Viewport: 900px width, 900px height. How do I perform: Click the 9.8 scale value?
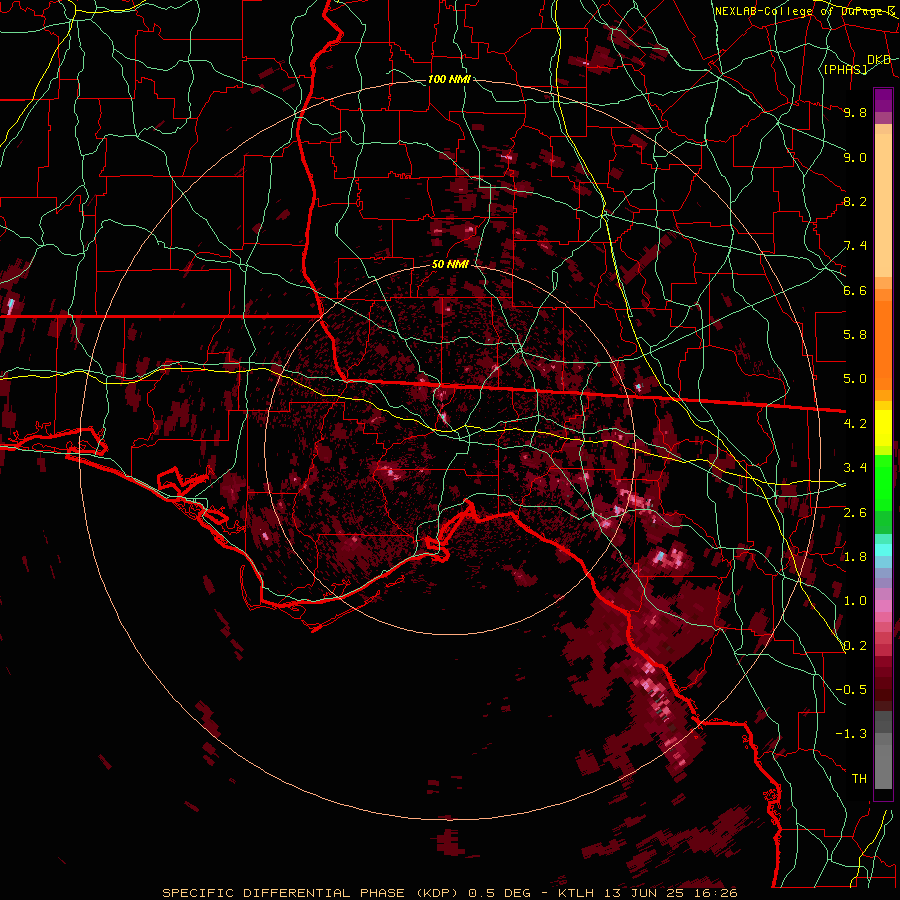click(855, 112)
